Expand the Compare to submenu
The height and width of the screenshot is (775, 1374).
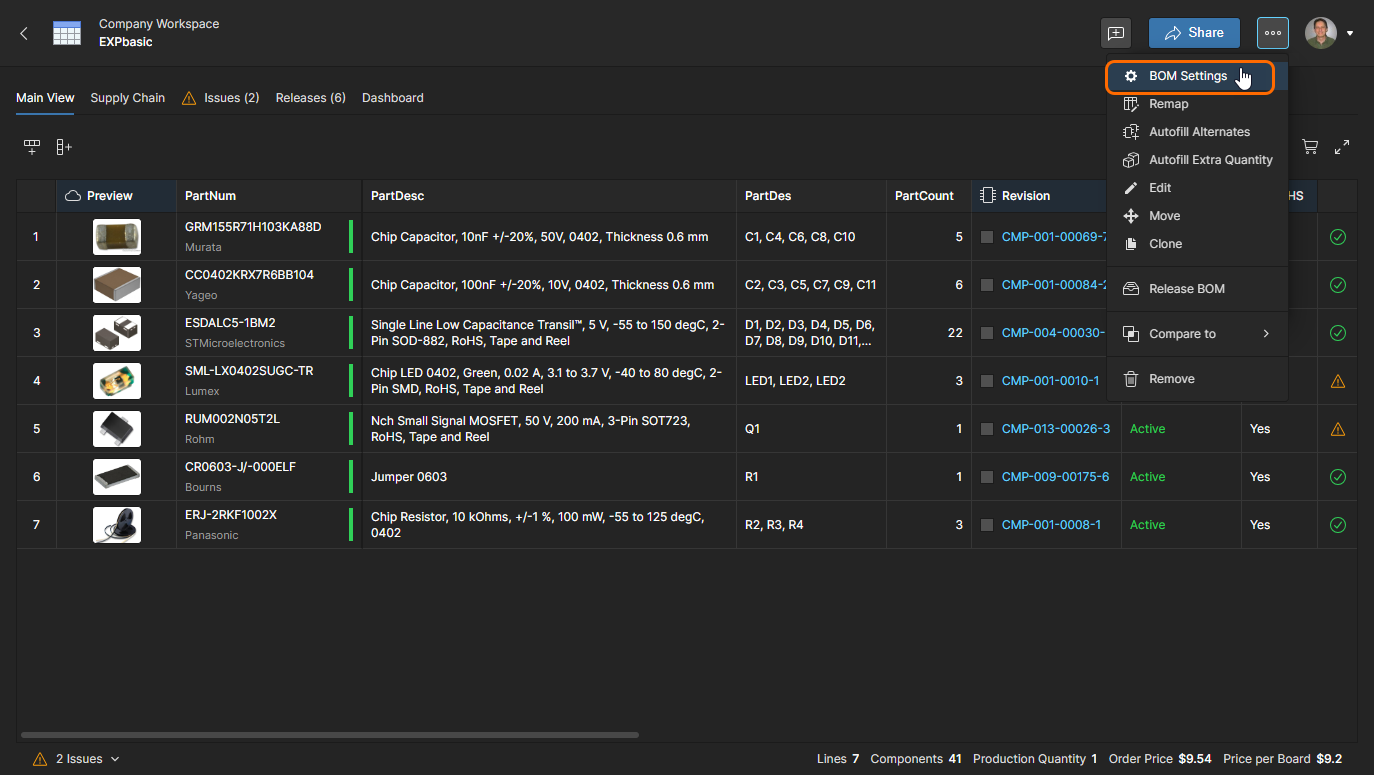1196,334
